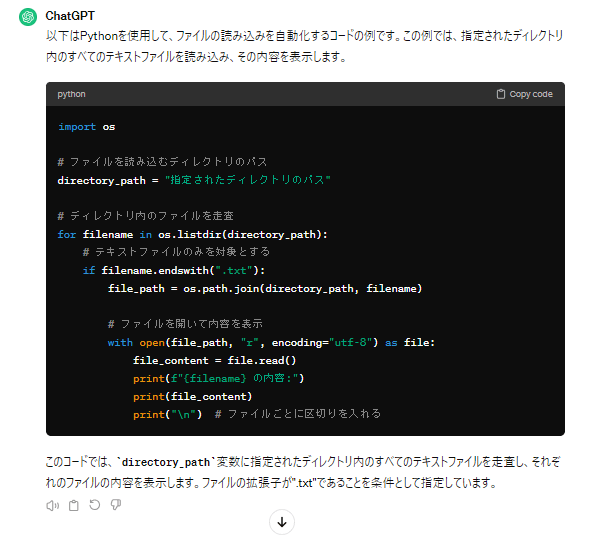602x546 pixels.
Task: Click the comment '# ファイルを開いて内容を表示'
Action: 185,324
